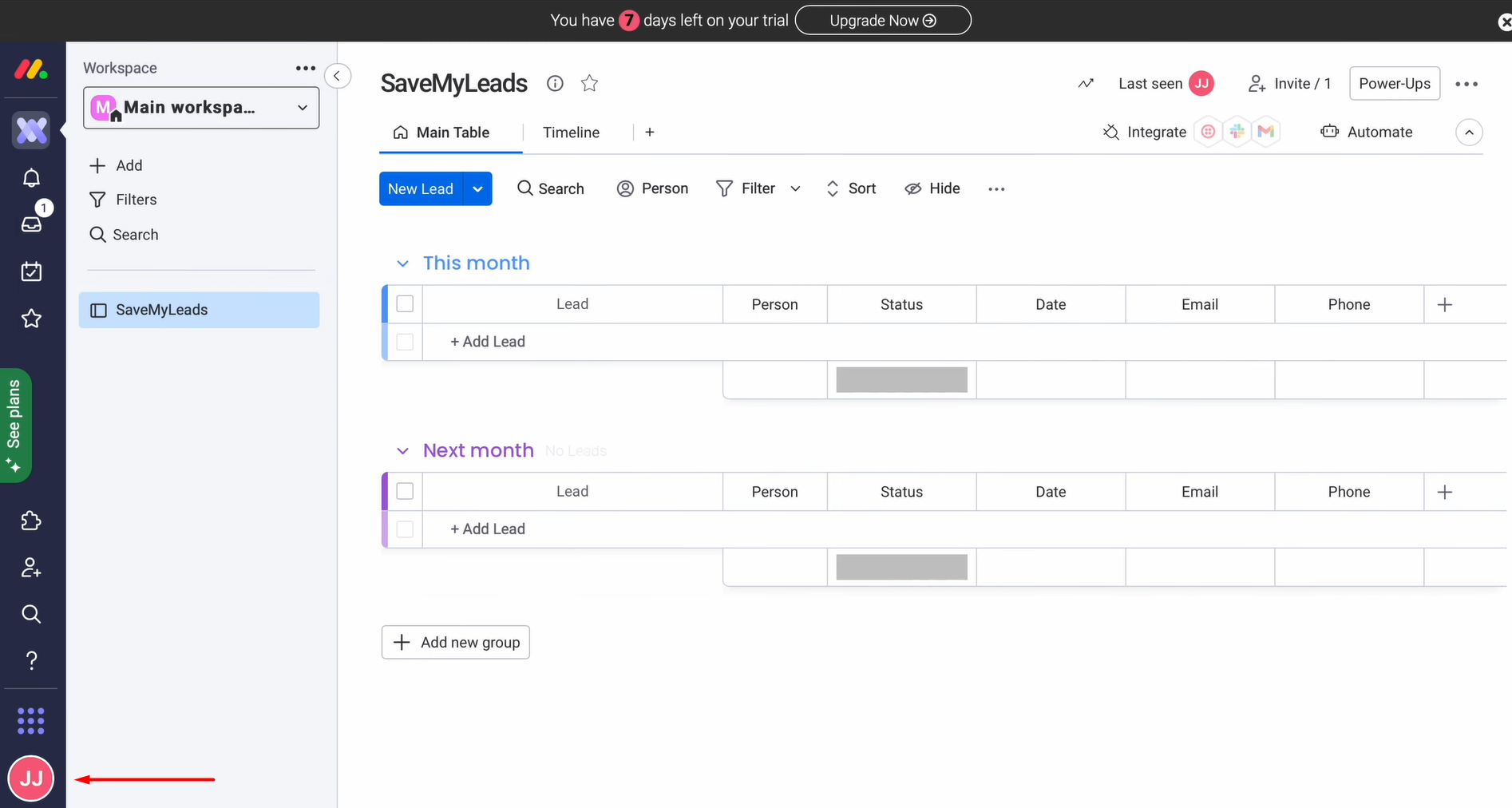Check the Add Lead row checkbox under Next month
1512x808 pixels.
405,529
